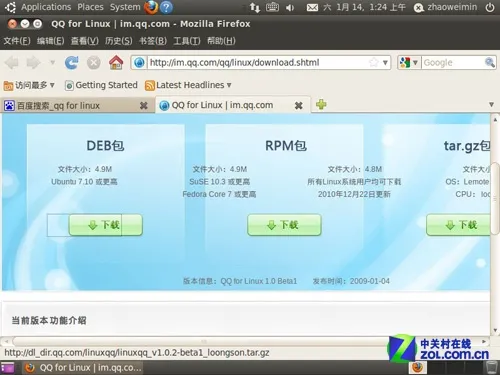Open the 工具(T) menu
This screenshot has height=375, width=500.
tap(187, 41)
